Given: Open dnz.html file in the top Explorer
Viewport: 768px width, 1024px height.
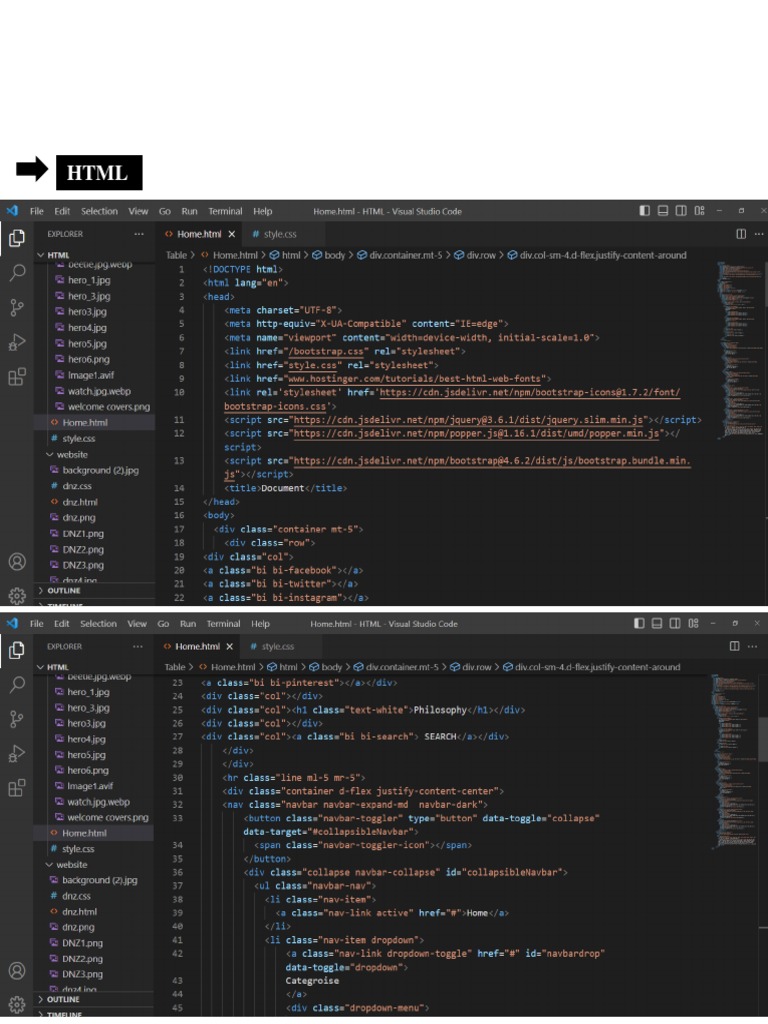Looking at the screenshot, I should coord(80,502).
